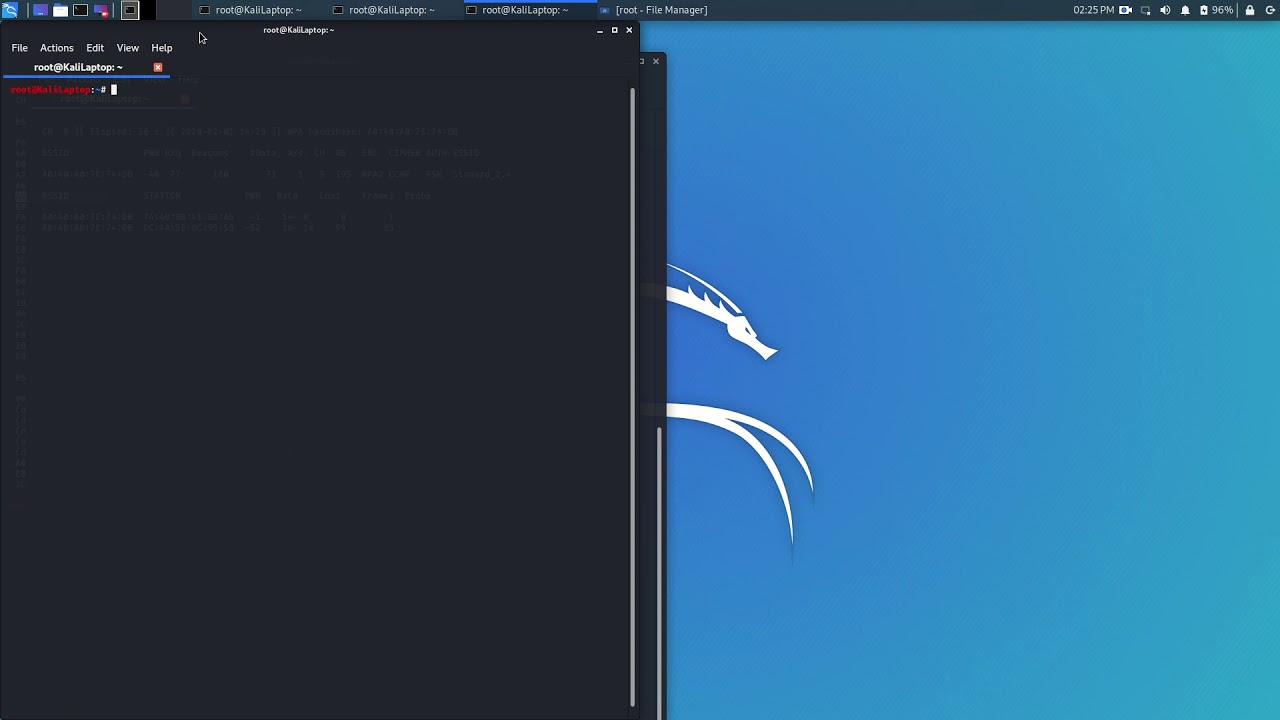The height and width of the screenshot is (720, 1280).
Task: Open the volume control tray icon
Action: (1165, 10)
